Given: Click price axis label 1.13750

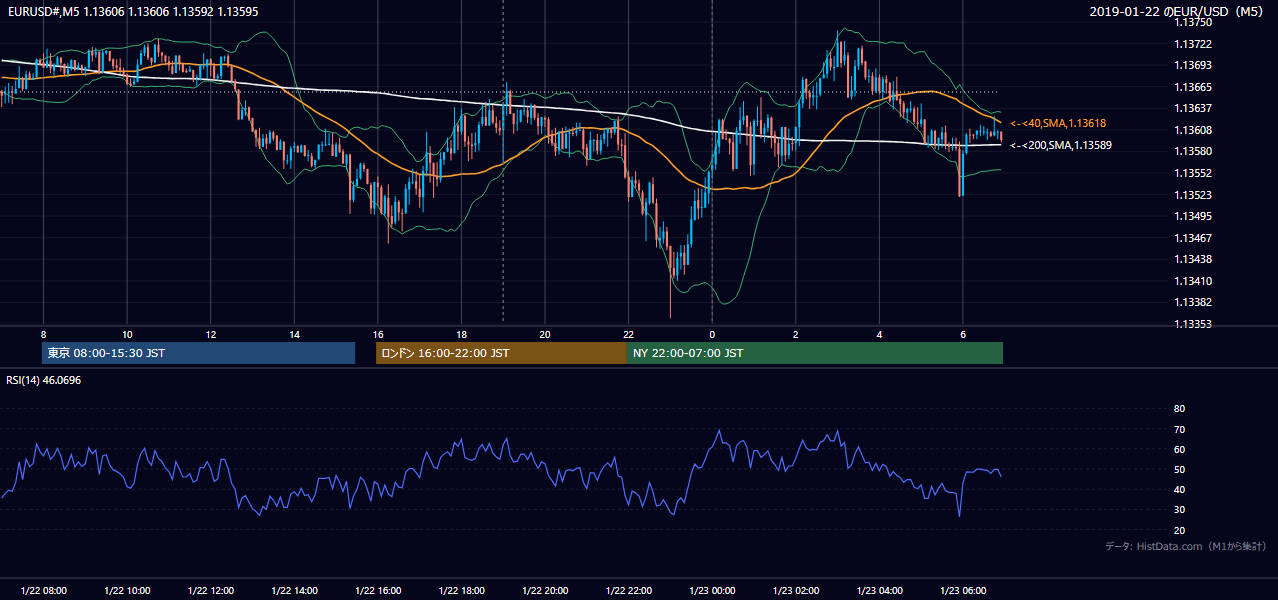Looking at the screenshot, I should click(x=1193, y=22).
